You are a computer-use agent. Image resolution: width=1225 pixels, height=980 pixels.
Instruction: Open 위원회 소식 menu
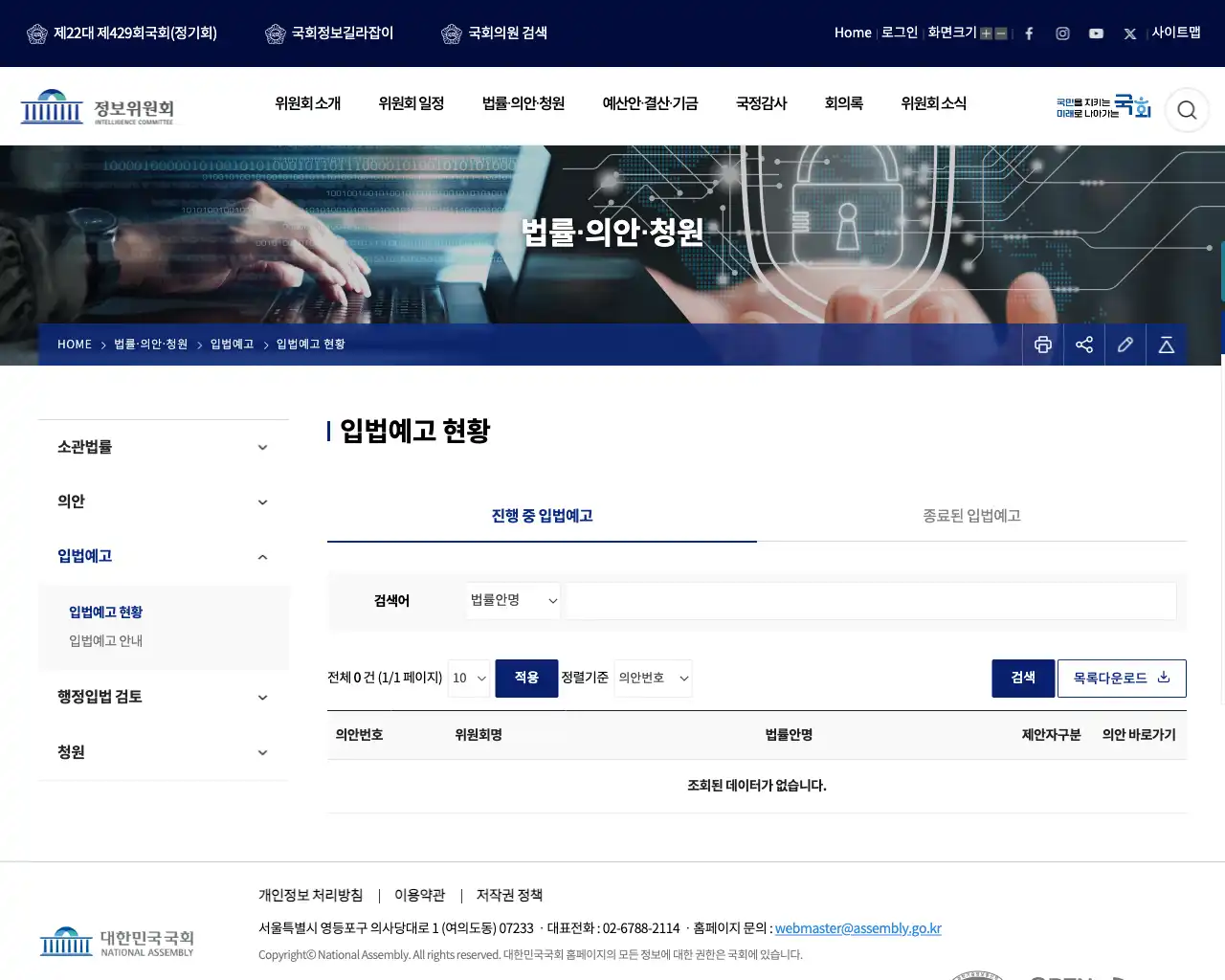pyautogui.click(x=933, y=103)
